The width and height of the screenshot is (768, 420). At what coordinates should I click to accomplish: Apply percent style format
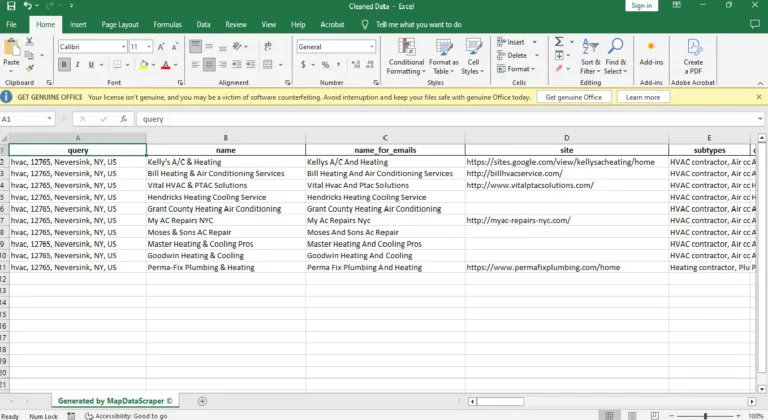325,64
